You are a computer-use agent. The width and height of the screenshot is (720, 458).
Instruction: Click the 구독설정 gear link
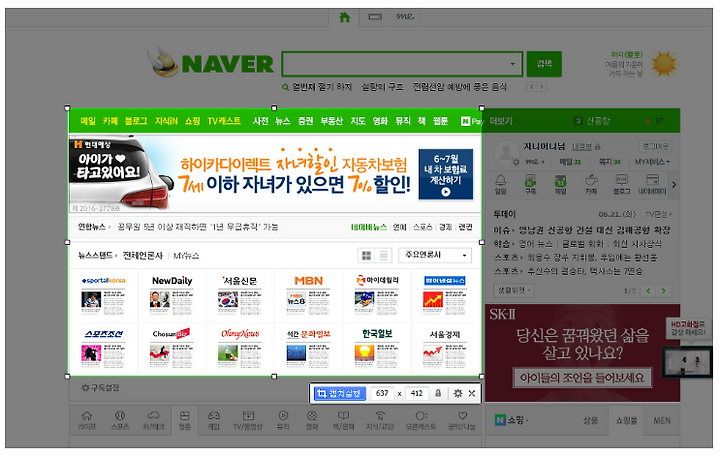tap(100, 388)
